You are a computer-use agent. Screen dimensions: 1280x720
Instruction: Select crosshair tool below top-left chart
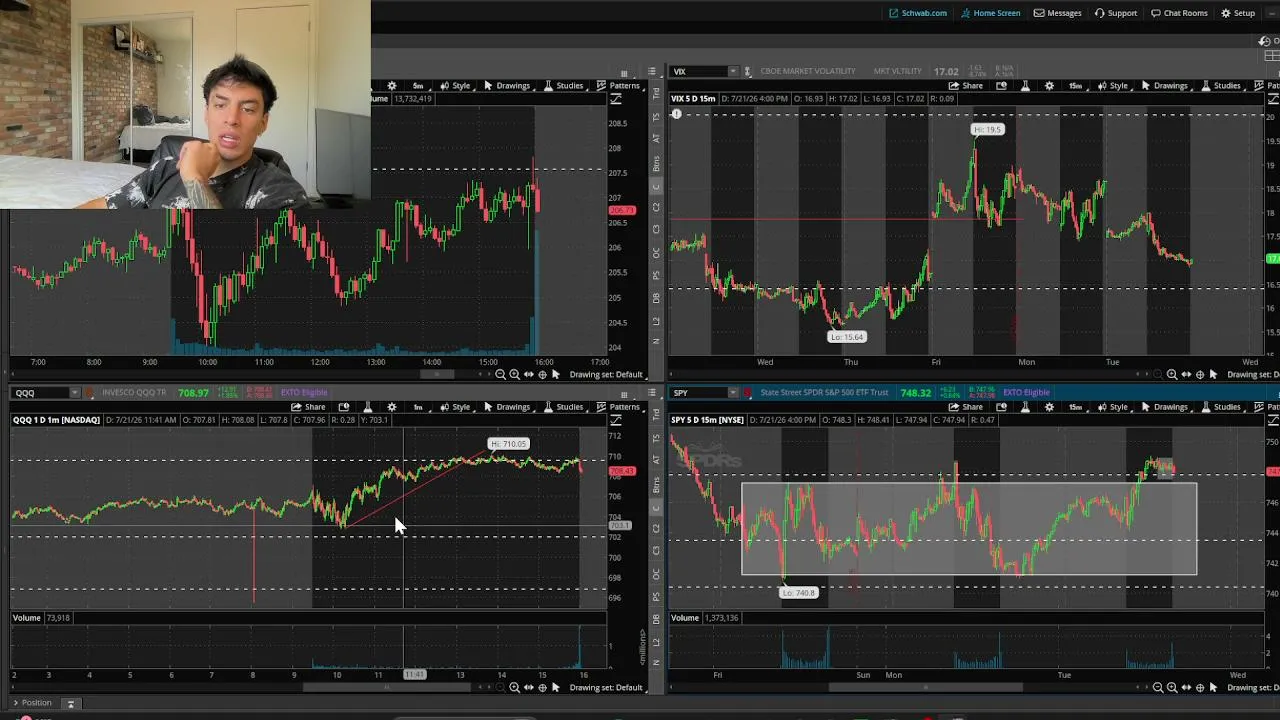(x=542, y=374)
